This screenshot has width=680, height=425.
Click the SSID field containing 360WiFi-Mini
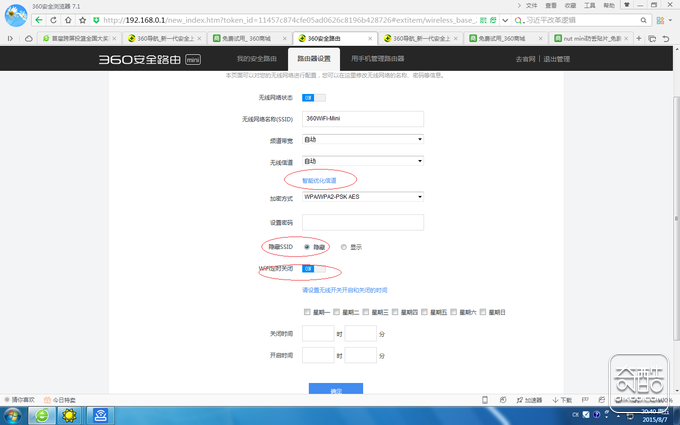(x=363, y=118)
